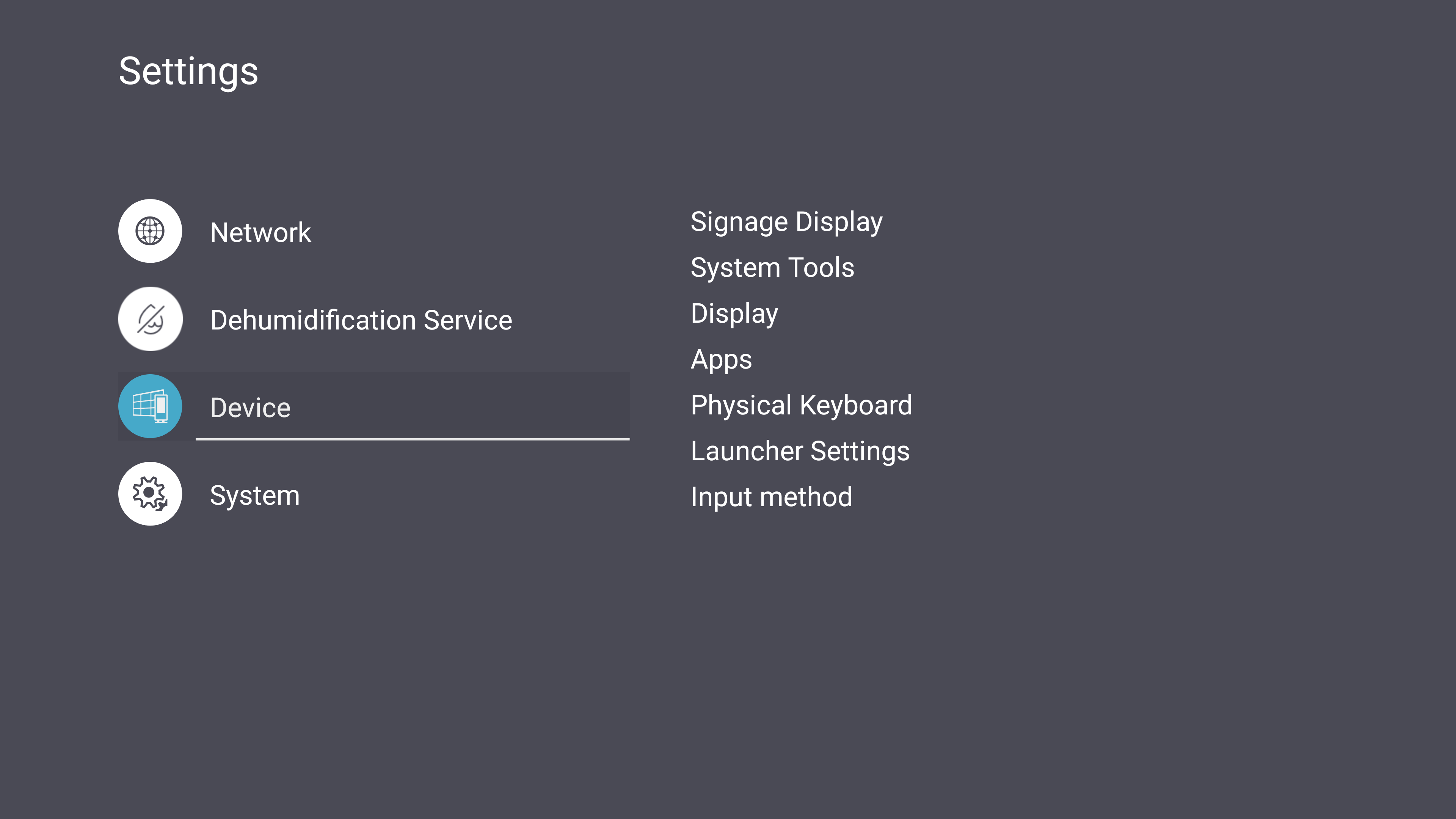Select Apps from Device submenu
Image resolution: width=1456 pixels, height=819 pixels.
pyautogui.click(x=720, y=358)
